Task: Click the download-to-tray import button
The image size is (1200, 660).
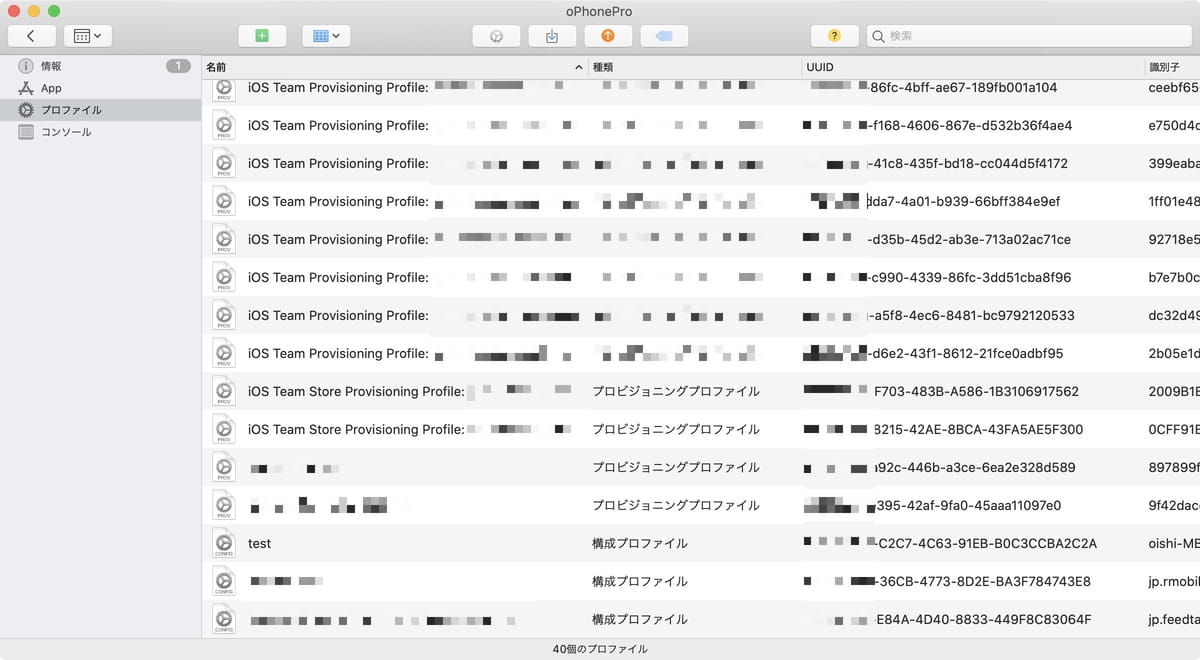Action: pos(552,36)
